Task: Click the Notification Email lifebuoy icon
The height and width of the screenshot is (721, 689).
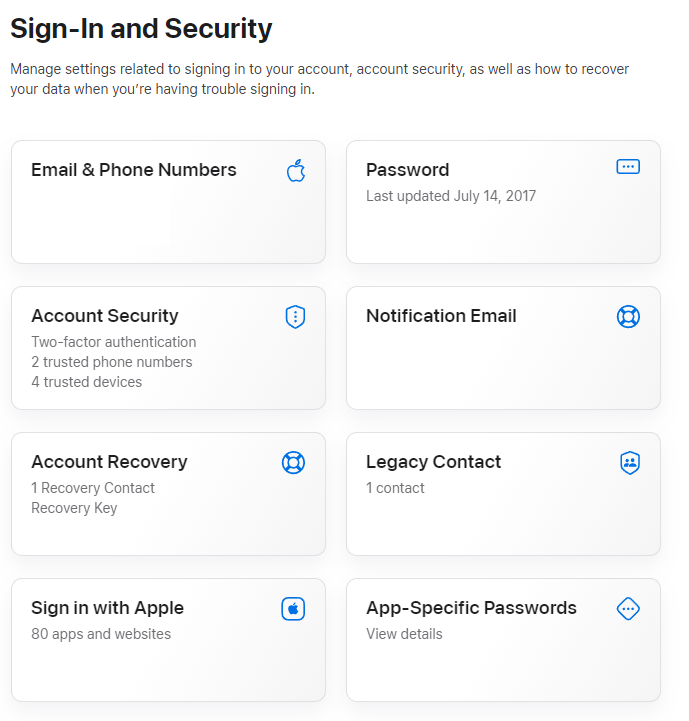Action: (x=628, y=317)
